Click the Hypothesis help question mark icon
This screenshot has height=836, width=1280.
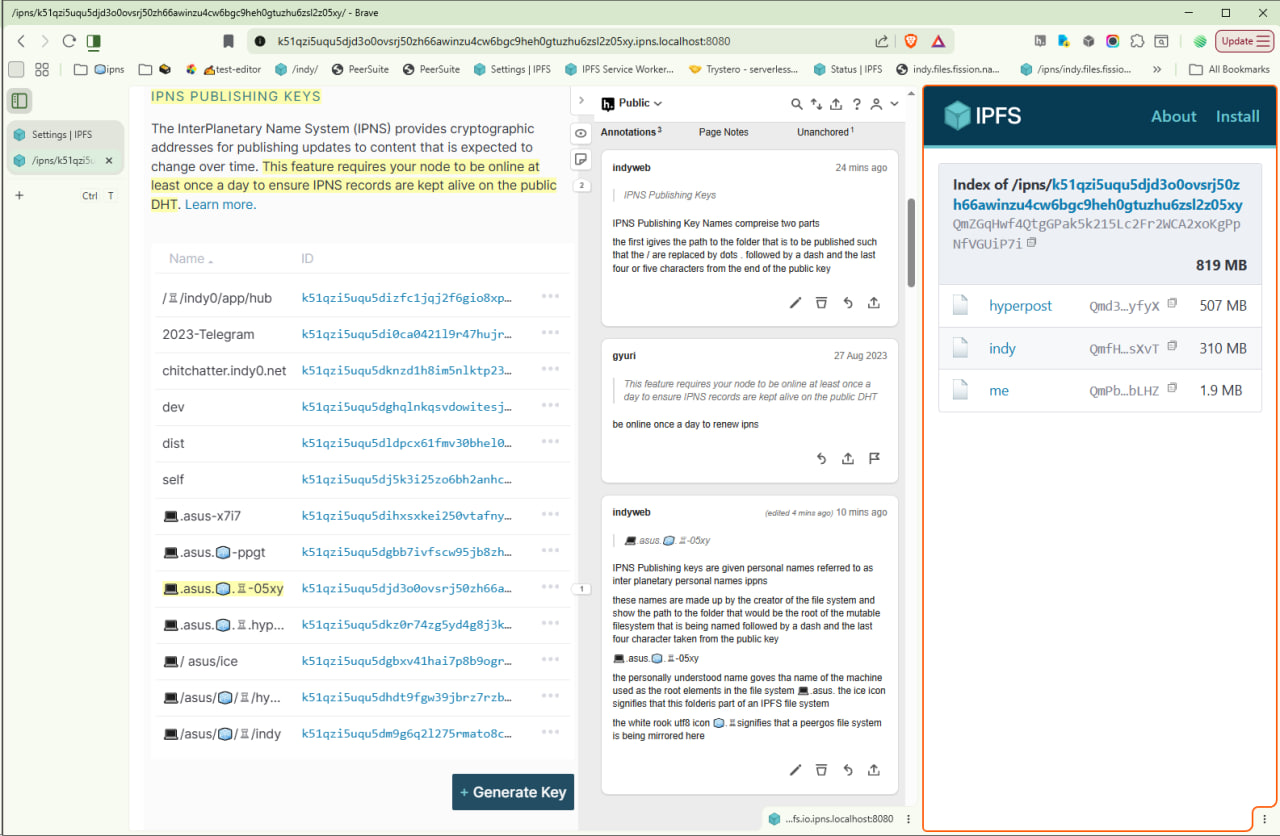pos(856,104)
